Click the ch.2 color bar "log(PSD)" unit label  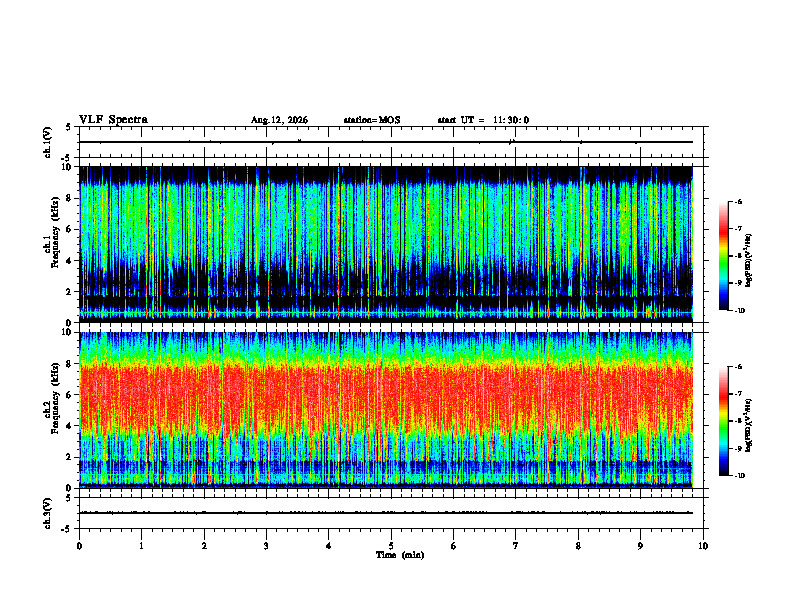coord(749,425)
